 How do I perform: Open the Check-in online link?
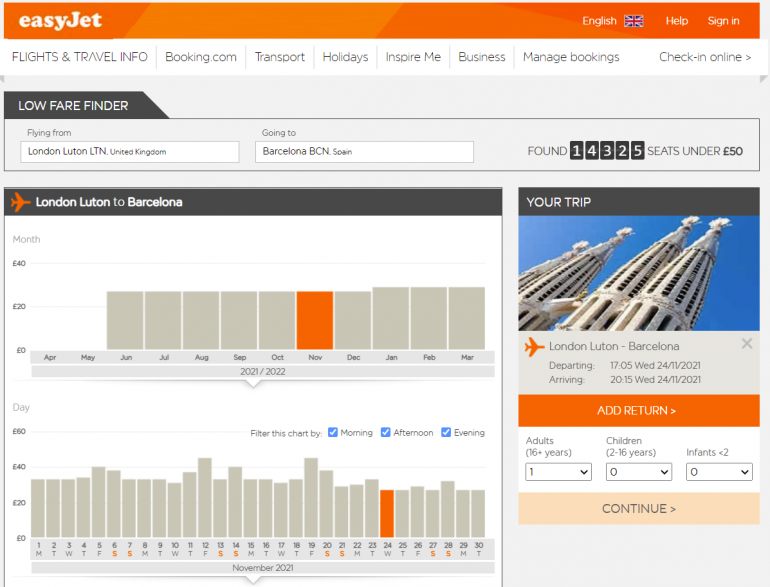pos(704,57)
